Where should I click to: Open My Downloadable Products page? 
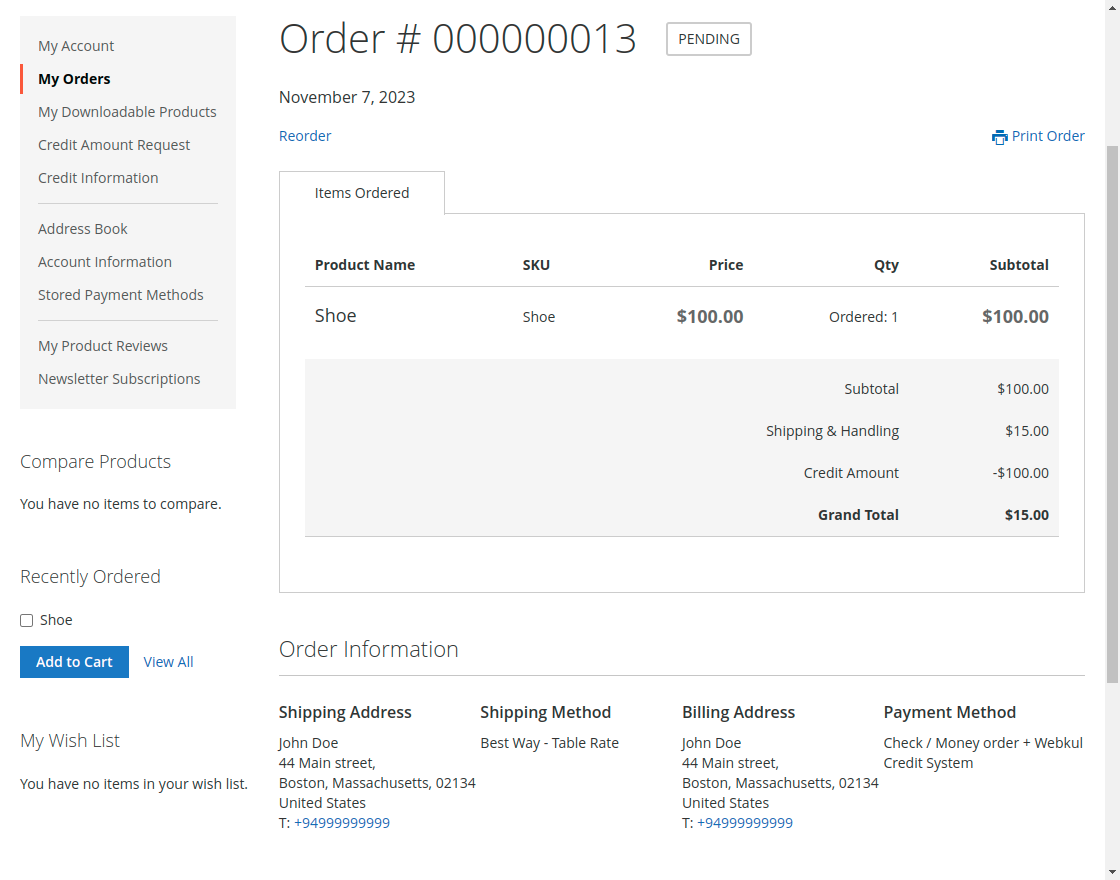127,111
